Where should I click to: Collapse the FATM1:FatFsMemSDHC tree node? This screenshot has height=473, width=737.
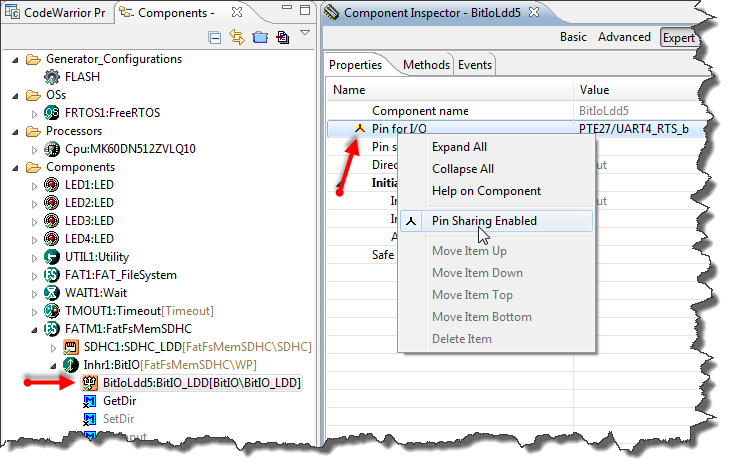pos(35,328)
